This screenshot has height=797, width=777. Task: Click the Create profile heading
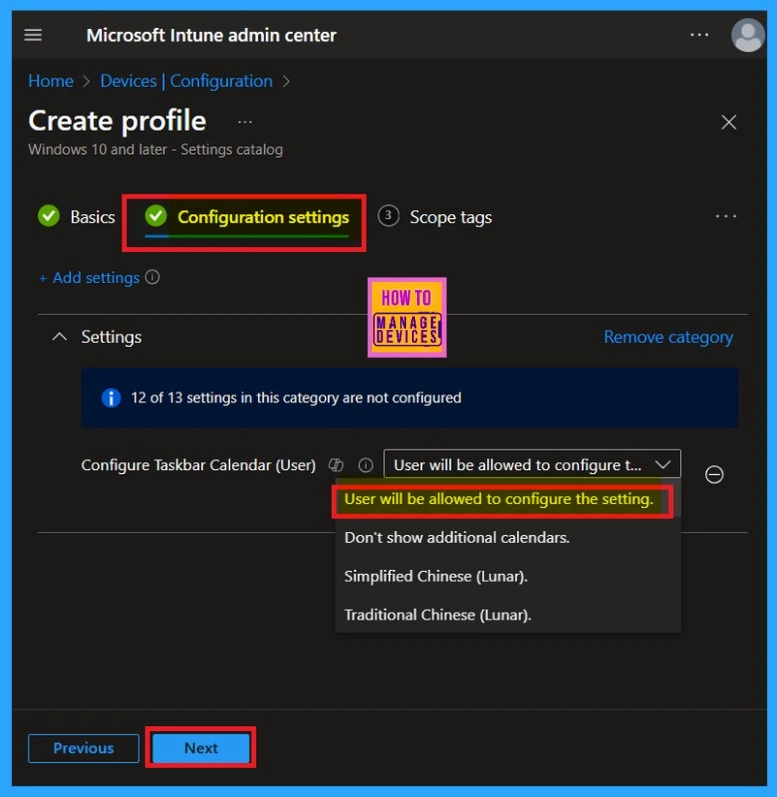tap(117, 121)
